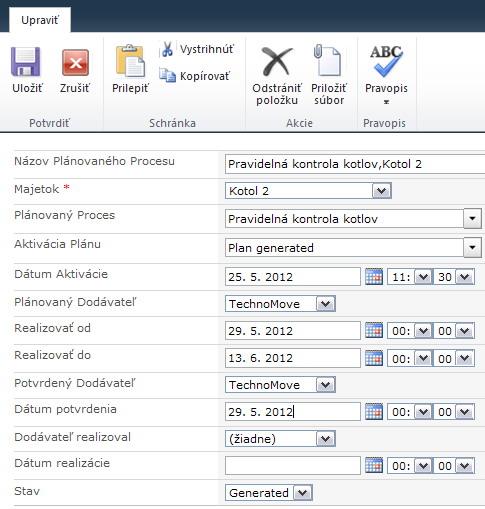The height and width of the screenshot is (509, 485).
Task: Switch to the Upraviť ribbon tab
Action: click(x=40, y=20)
